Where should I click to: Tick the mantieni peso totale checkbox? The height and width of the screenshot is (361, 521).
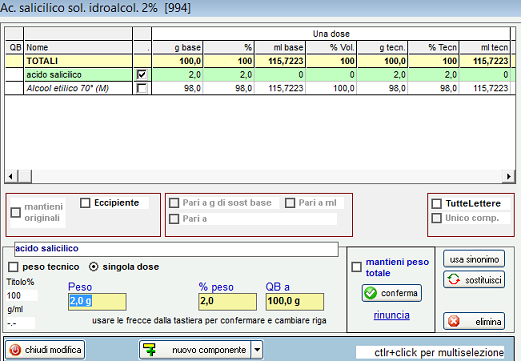tap(356, 267)
